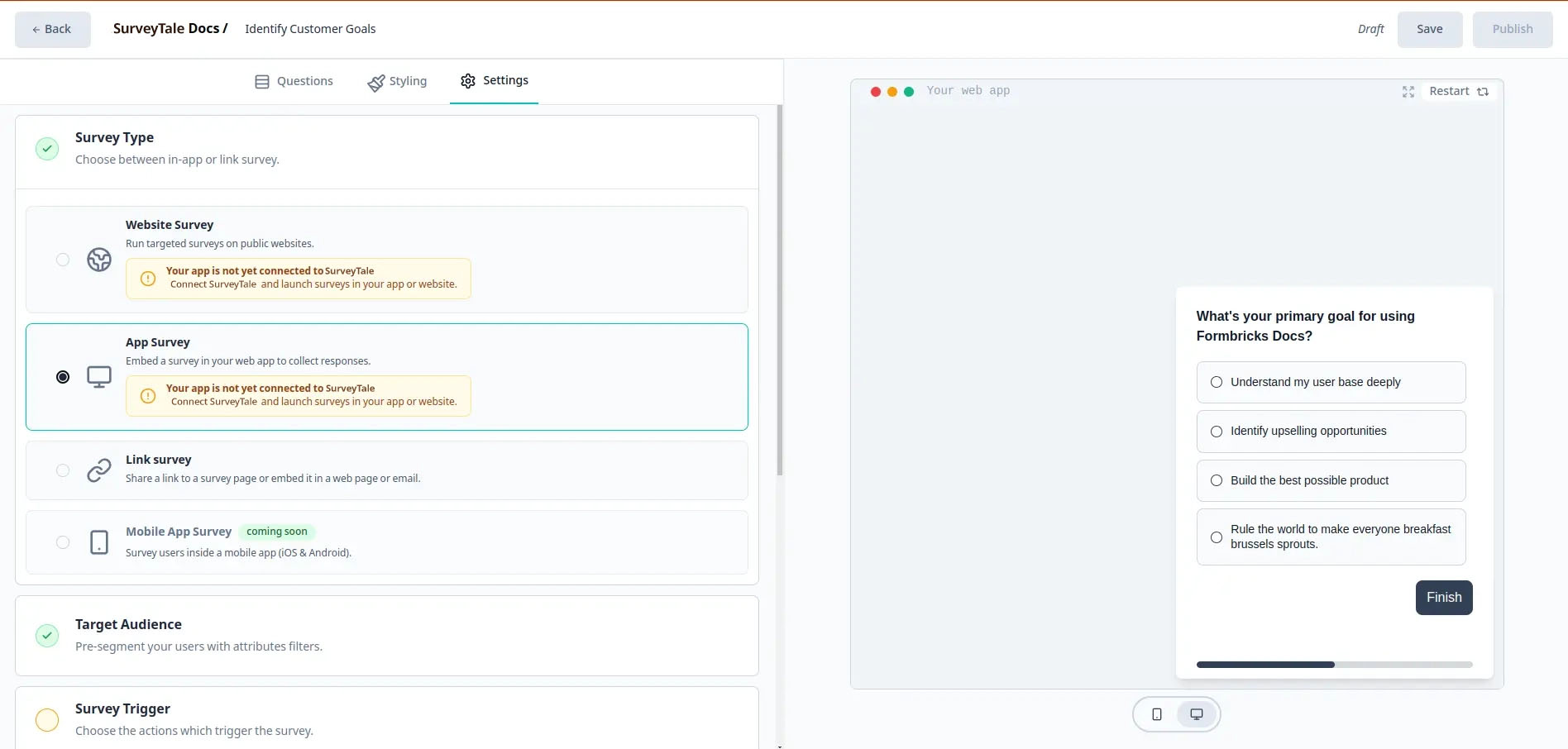Select the Website Survey radio button
1568x749 pixels.
tap(63, 260)
